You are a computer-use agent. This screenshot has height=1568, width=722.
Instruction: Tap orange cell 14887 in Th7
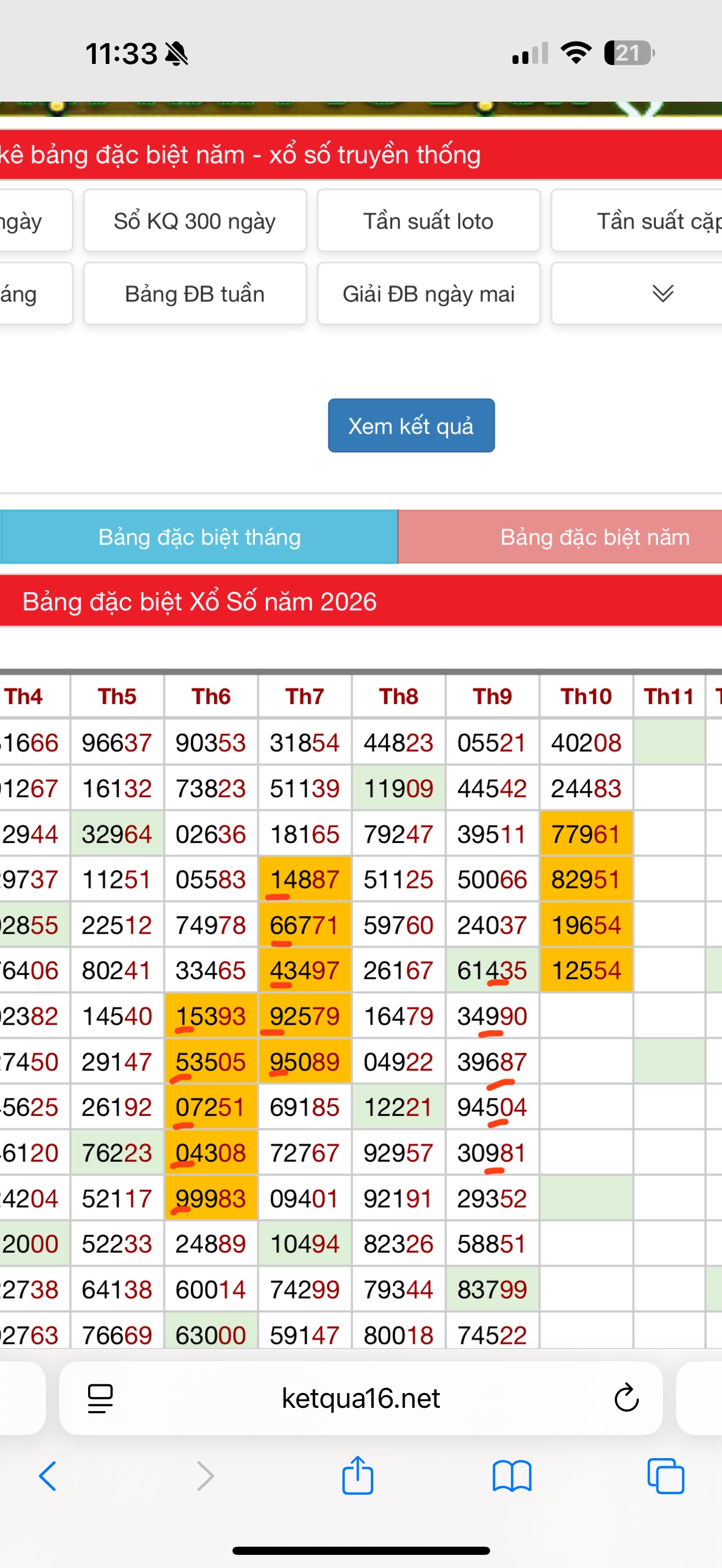[304, 880]
